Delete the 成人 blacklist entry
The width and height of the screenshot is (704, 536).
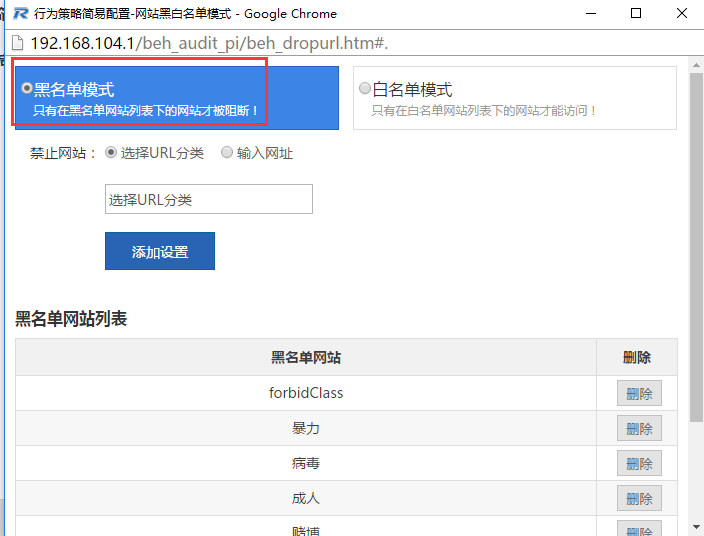[x=639, y=498]
